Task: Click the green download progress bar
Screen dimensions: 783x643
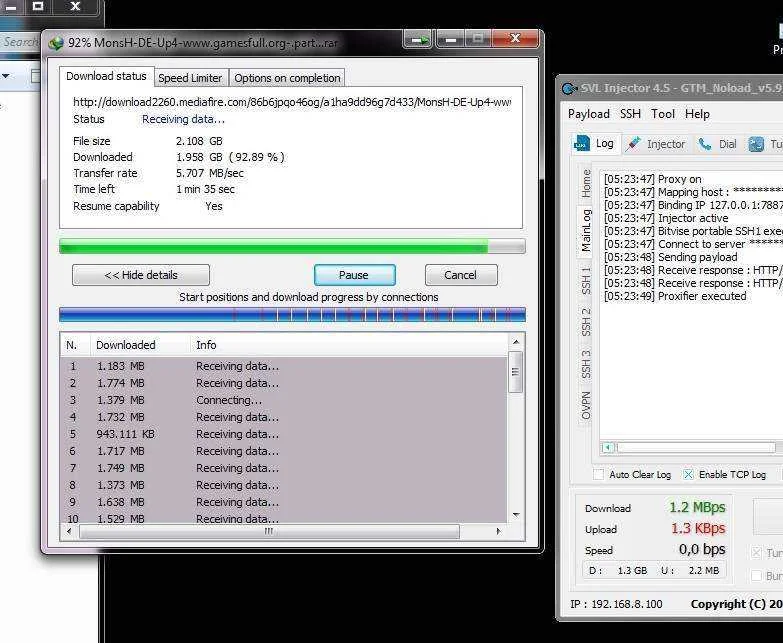Action: [x=292, y=246]
